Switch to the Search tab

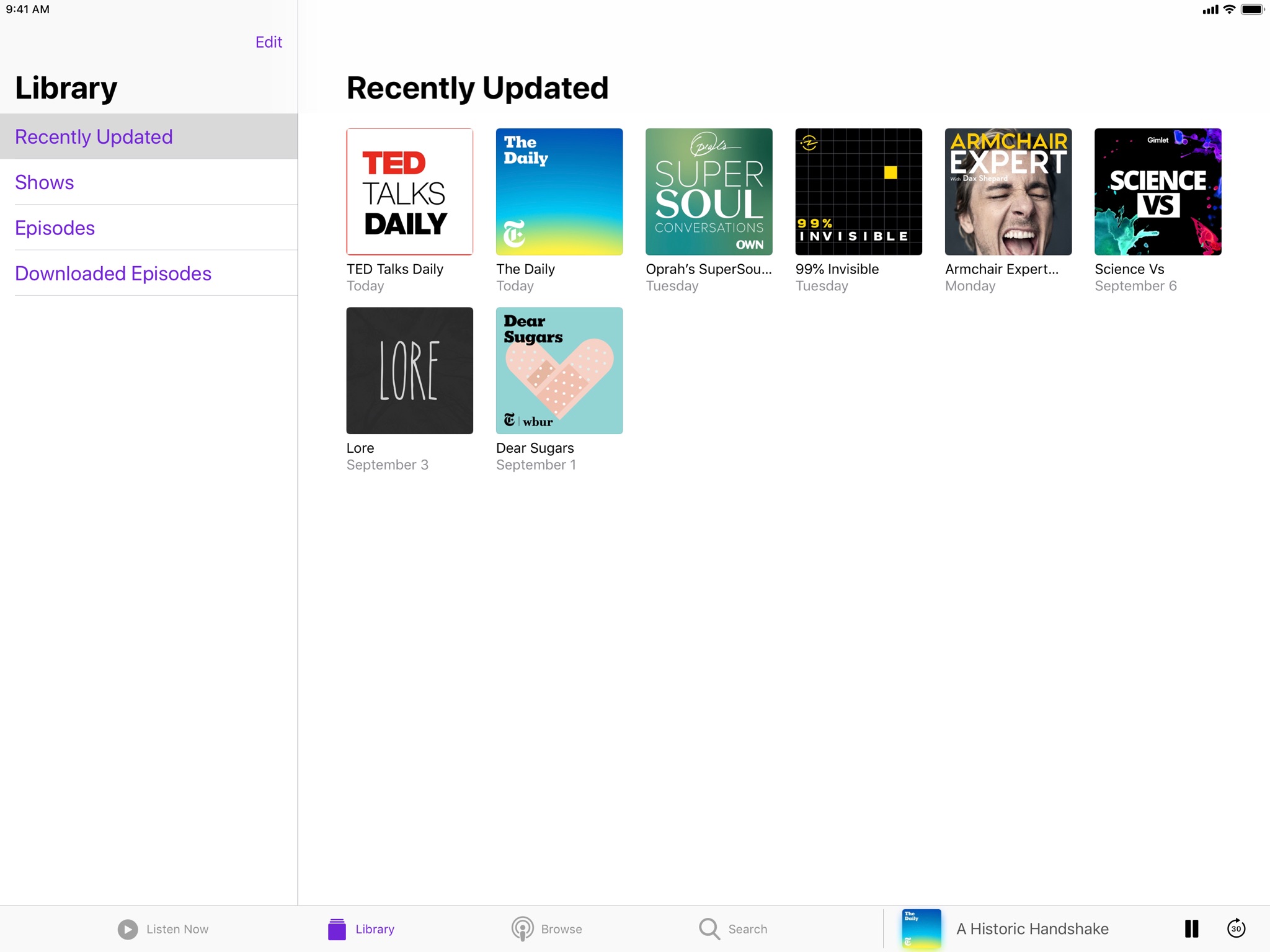pos(733,929)
